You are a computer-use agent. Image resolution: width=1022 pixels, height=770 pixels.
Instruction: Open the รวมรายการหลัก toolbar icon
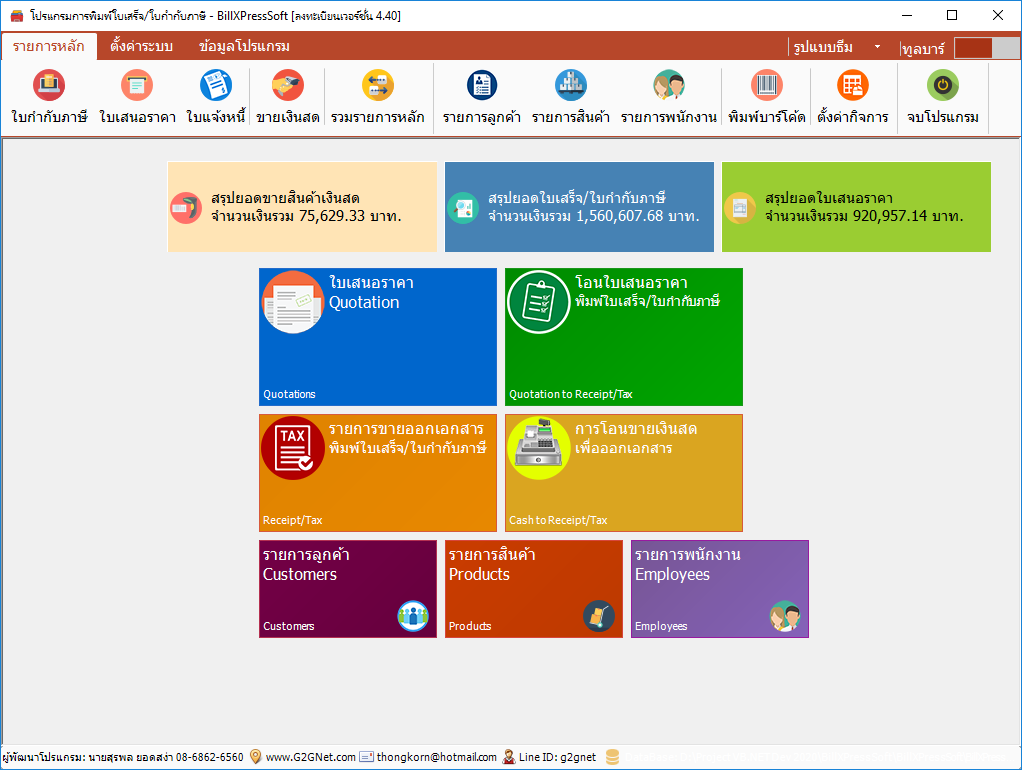378,85
